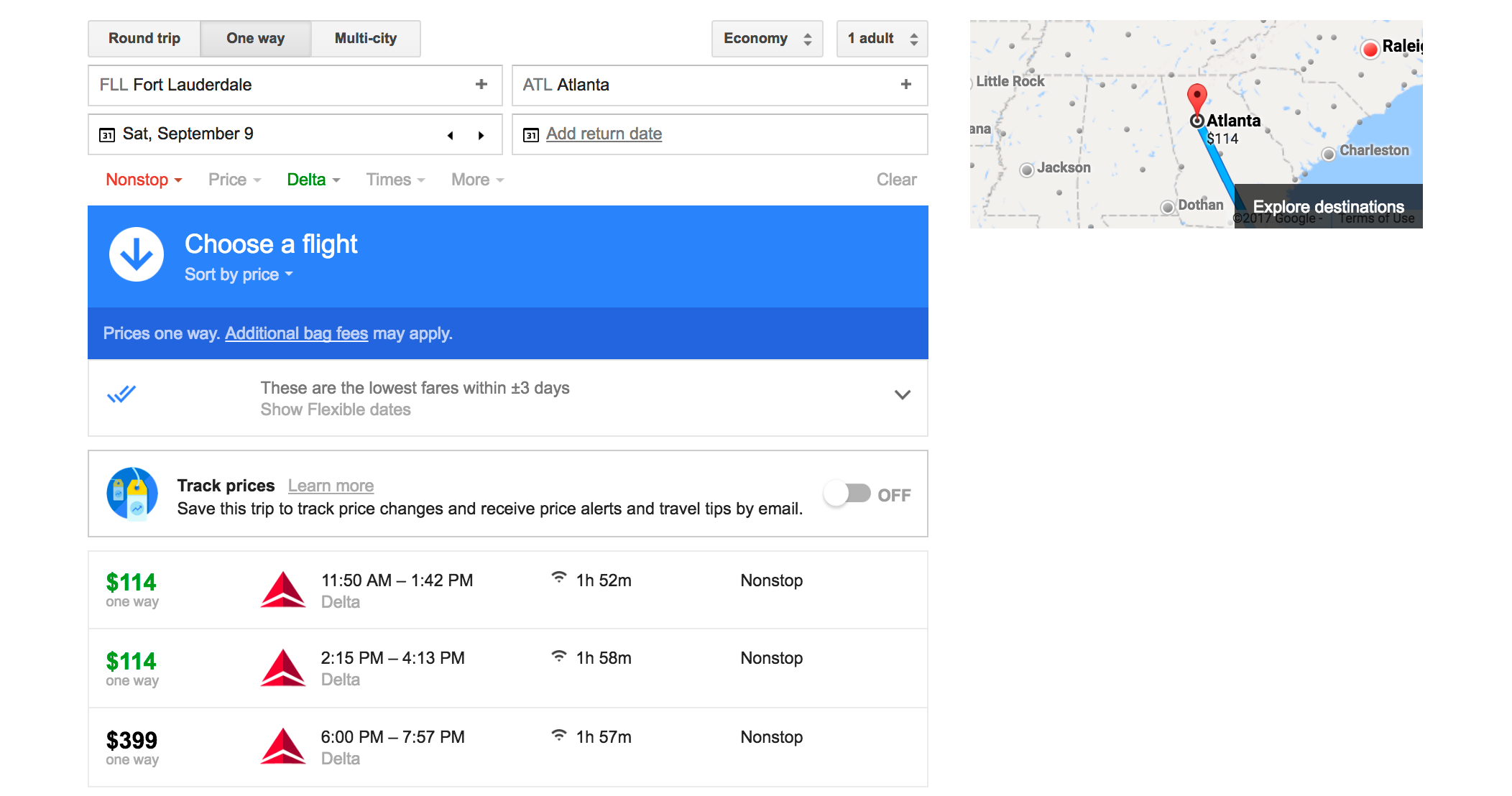Open the 1 adult passengers dropdown
Image resolution: width=1512 pixels, height=796 pixels.
coord(882,39)
